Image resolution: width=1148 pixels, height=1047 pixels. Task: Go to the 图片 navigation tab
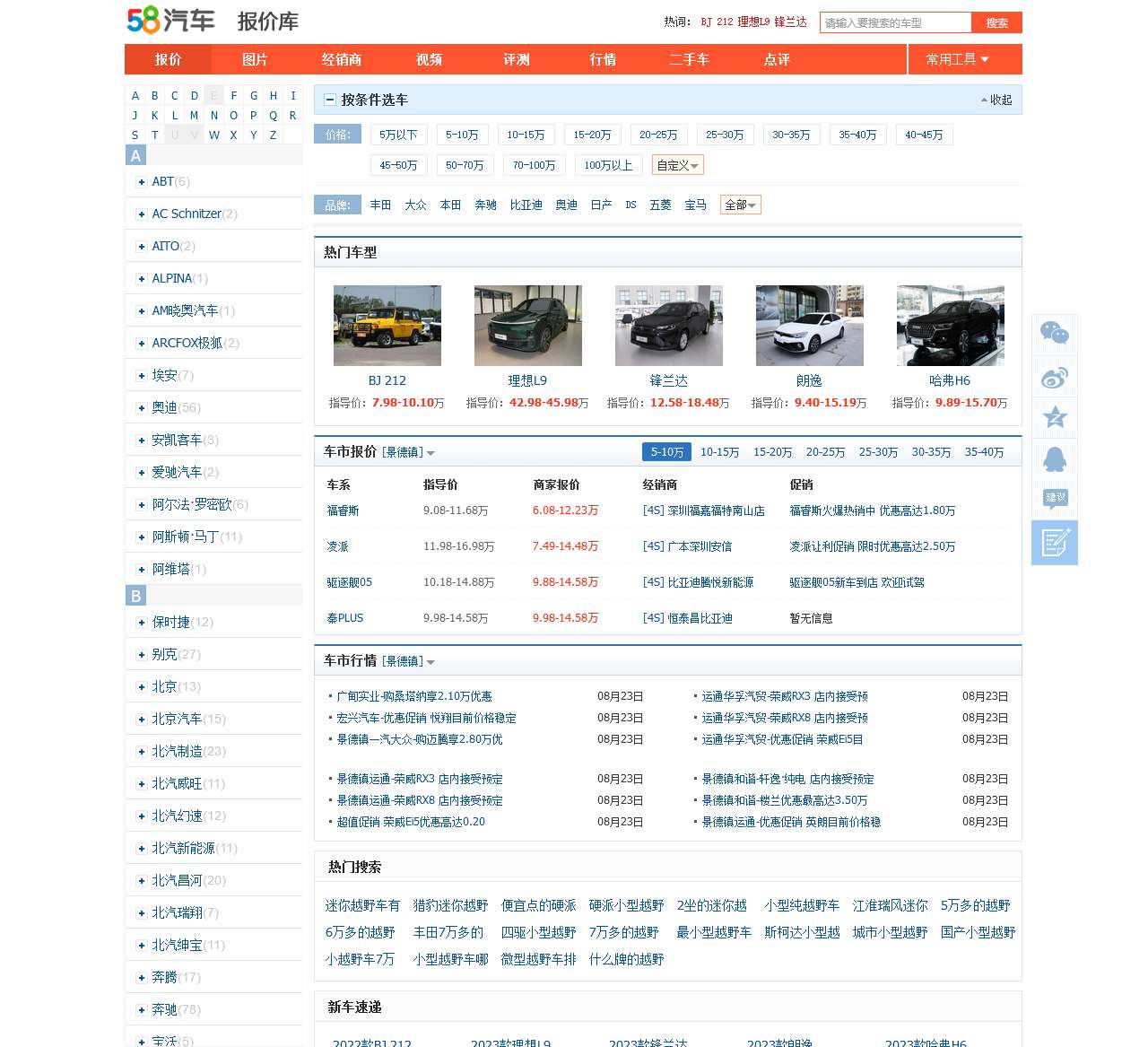[255, 59]
